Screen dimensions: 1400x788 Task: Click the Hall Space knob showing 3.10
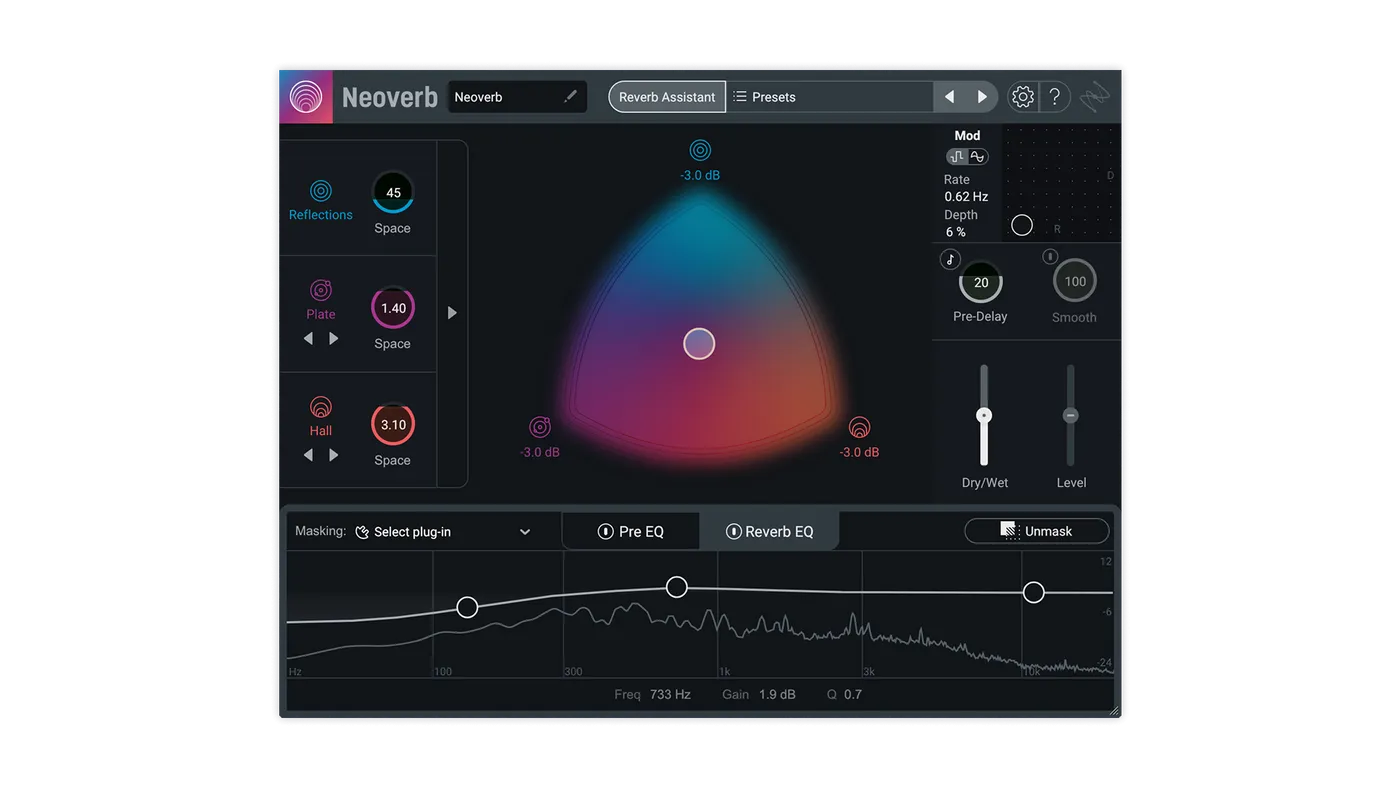click(x=393, y=425)
